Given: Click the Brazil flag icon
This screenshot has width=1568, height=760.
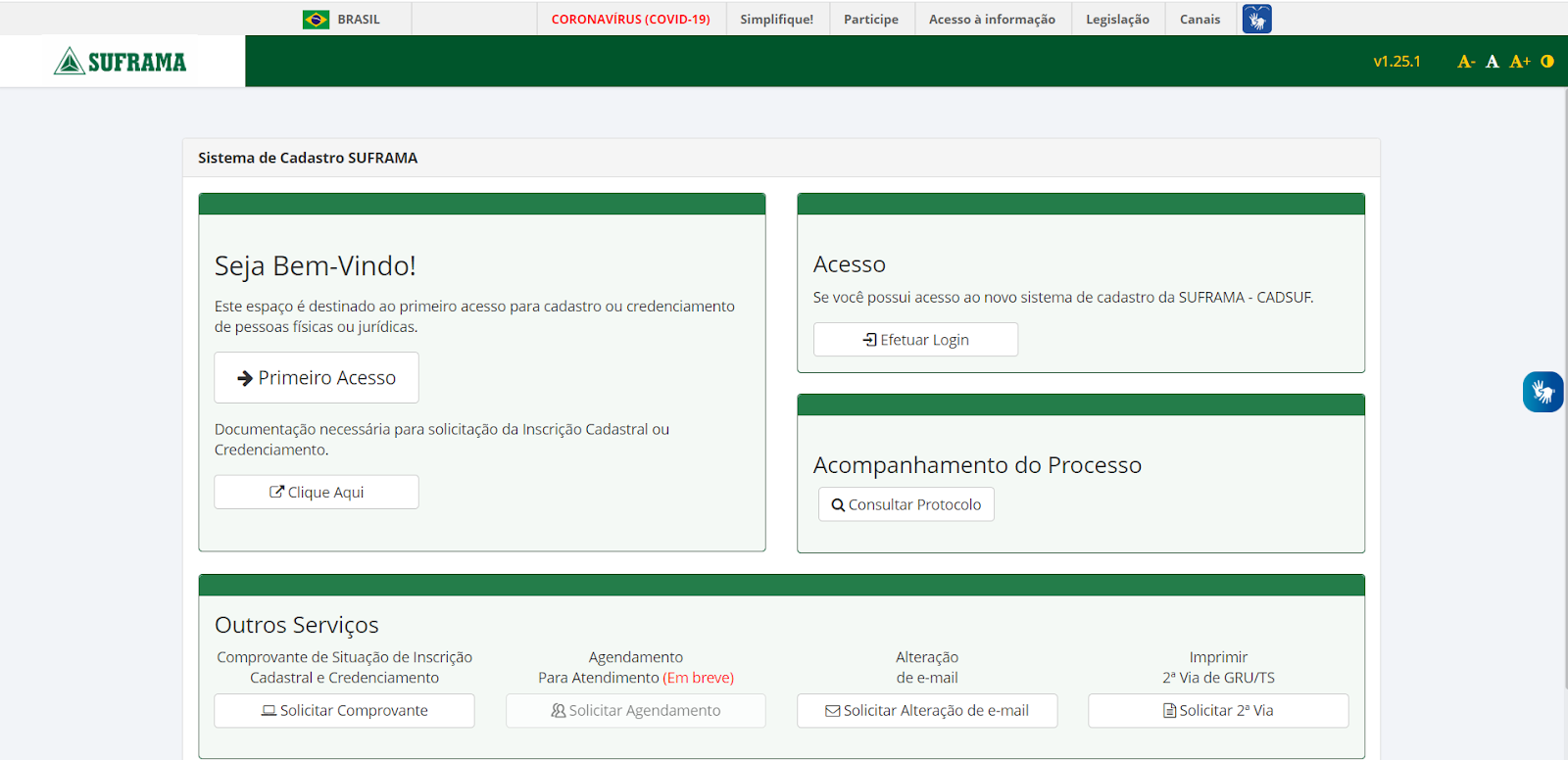Looking at the screenshot, I should 316,20.
